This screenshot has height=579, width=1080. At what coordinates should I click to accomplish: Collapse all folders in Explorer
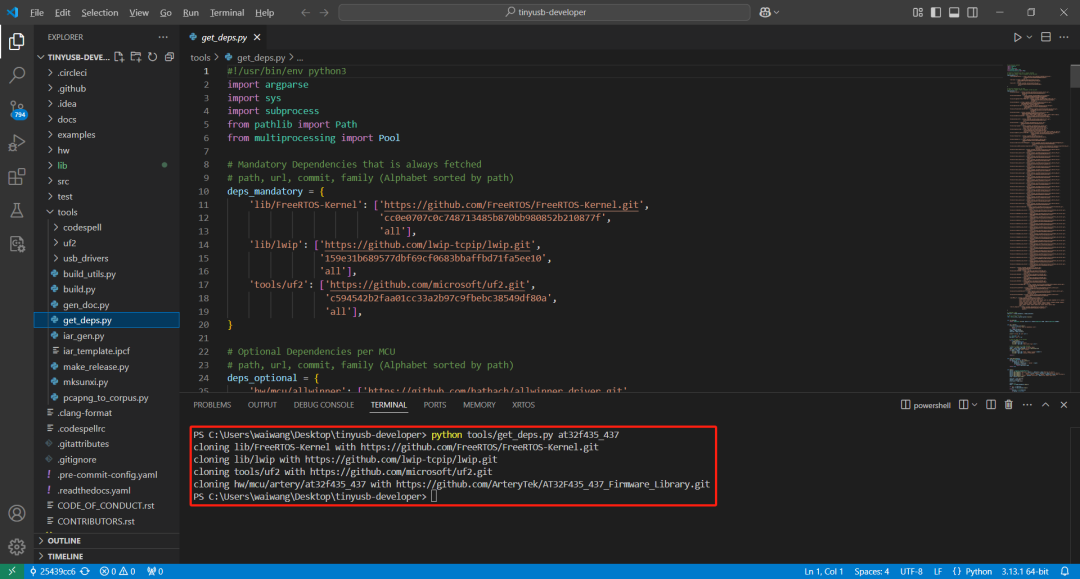(x=170, y=58)
